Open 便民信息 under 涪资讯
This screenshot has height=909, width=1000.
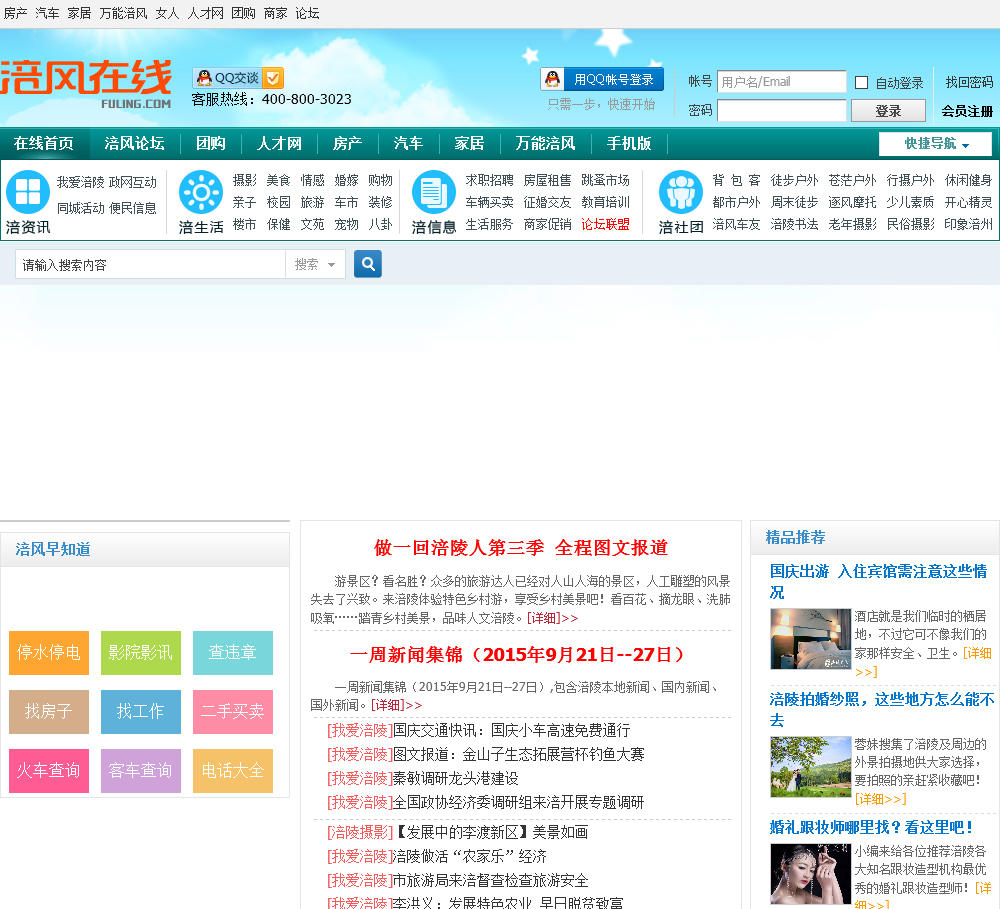[133, 208]
